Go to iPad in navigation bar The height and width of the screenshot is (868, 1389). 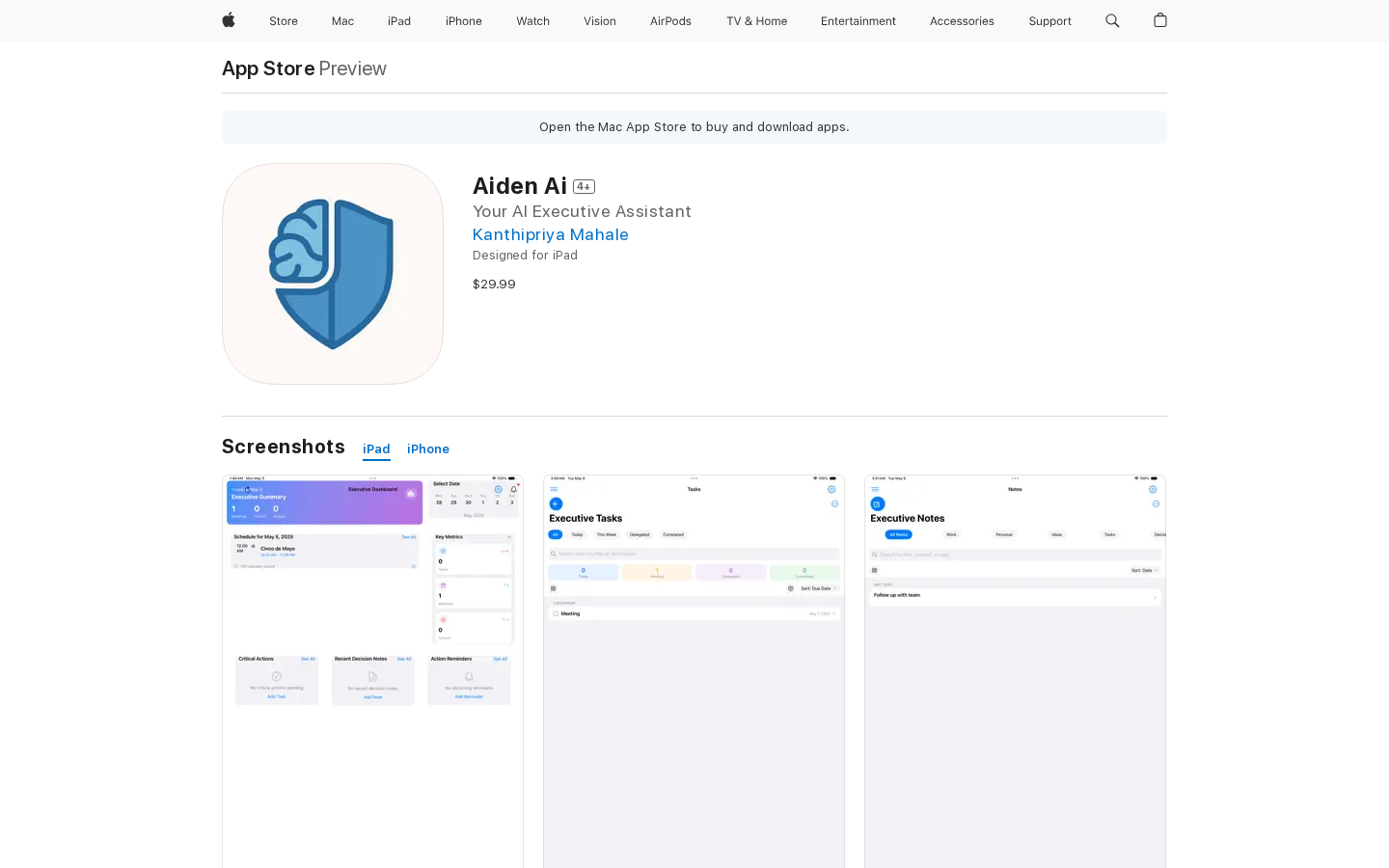coord(399,21)
